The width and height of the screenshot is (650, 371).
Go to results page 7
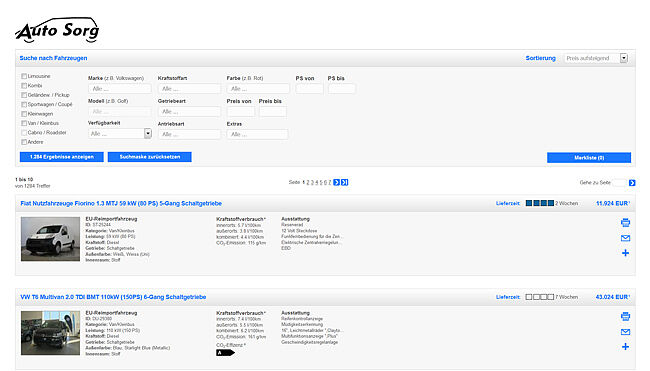click(330, 182)
